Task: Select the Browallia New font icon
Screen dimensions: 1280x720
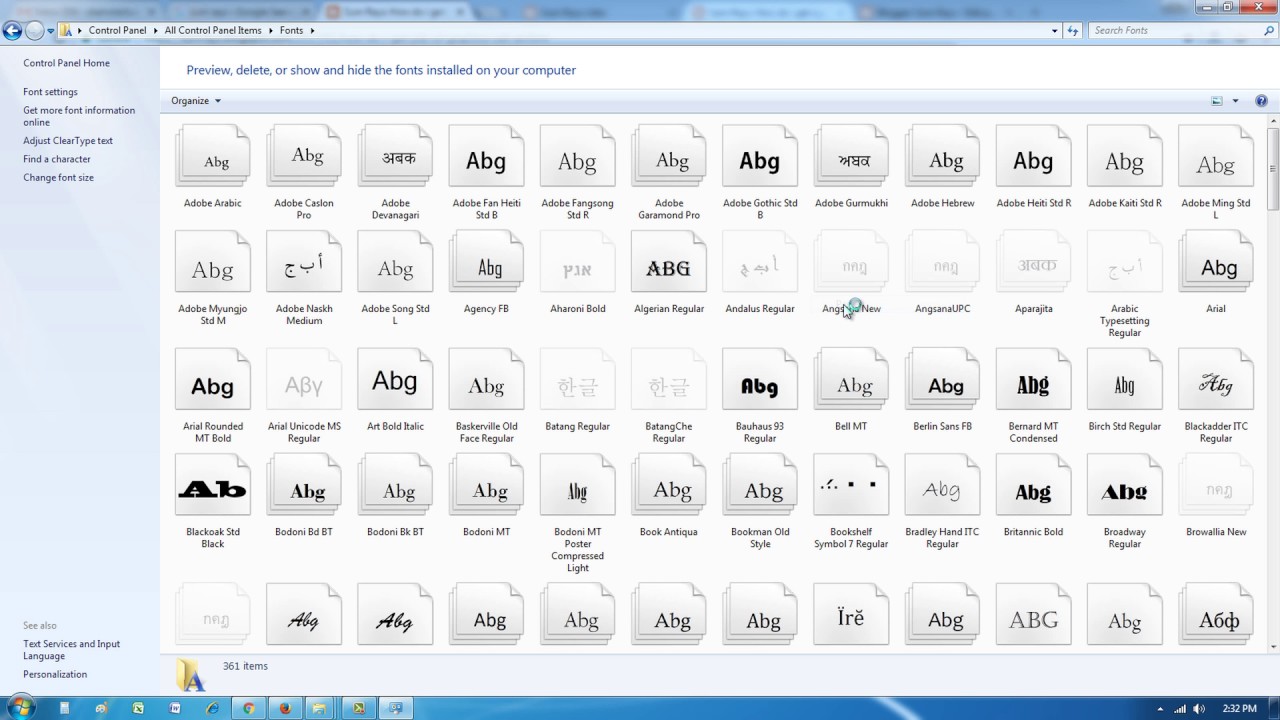Action: (x=1216, y=487)
